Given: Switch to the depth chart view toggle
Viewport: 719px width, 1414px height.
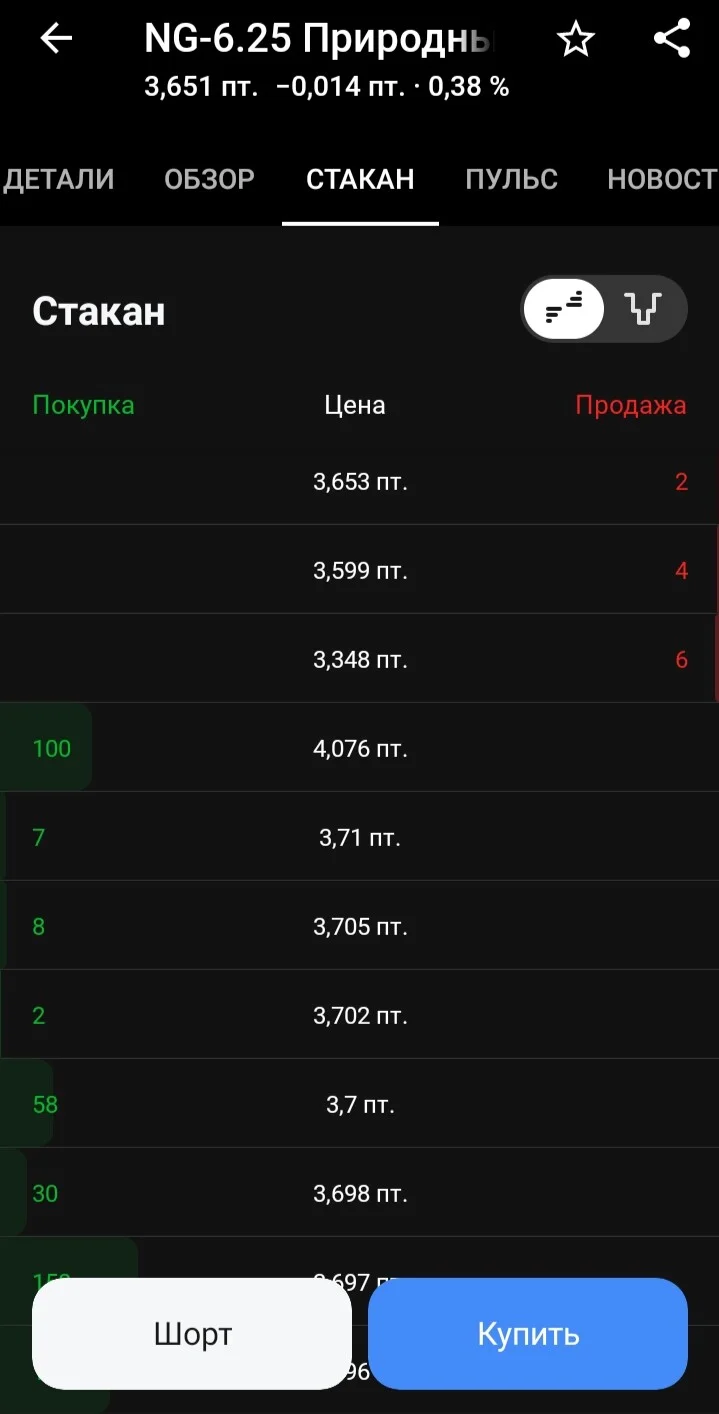Looking at the screenshot, I should (644, 310).
